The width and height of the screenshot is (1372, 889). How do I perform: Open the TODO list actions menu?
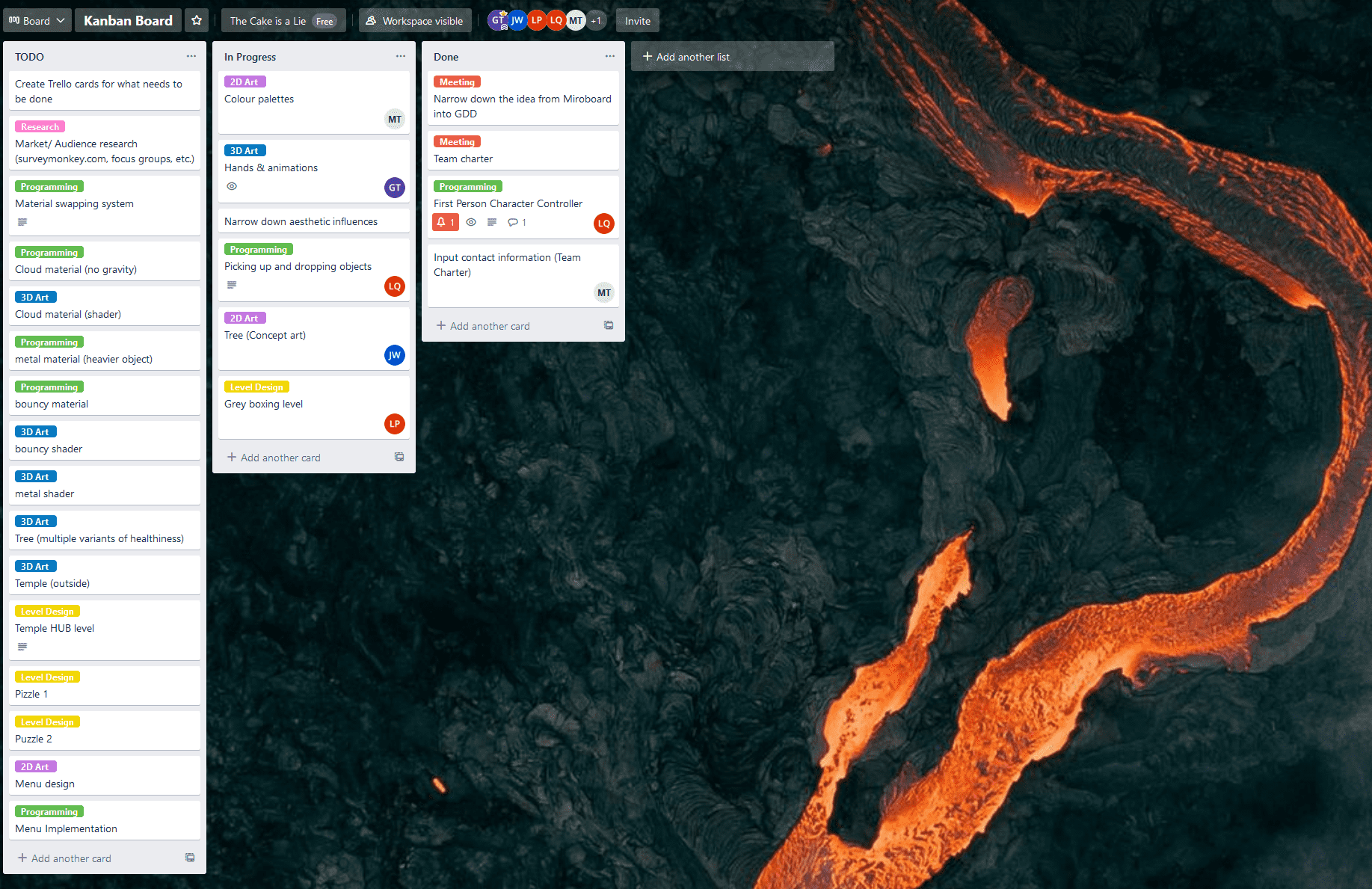point(191,56)
